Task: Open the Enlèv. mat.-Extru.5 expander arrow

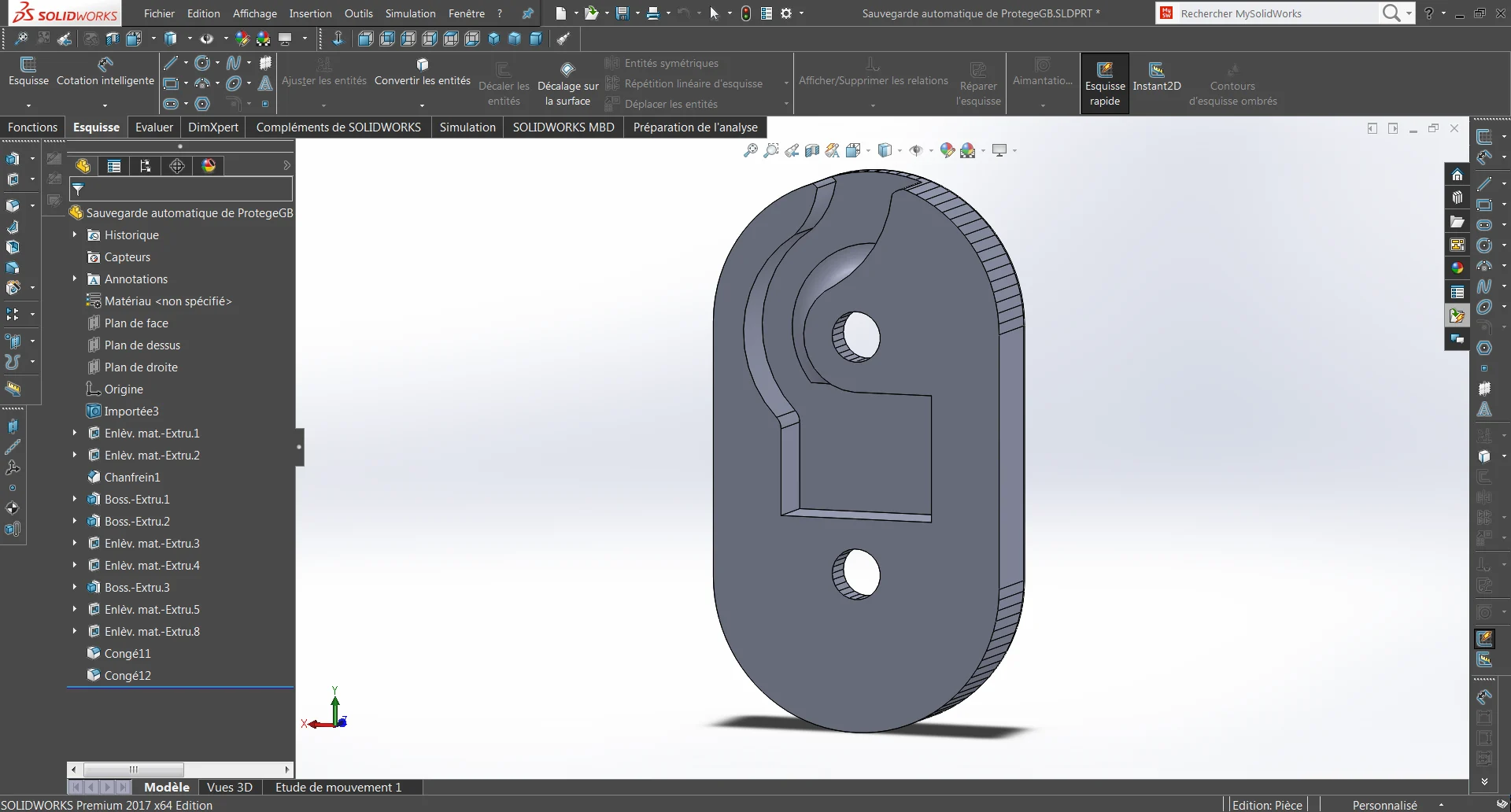Action: pos(75,609)
